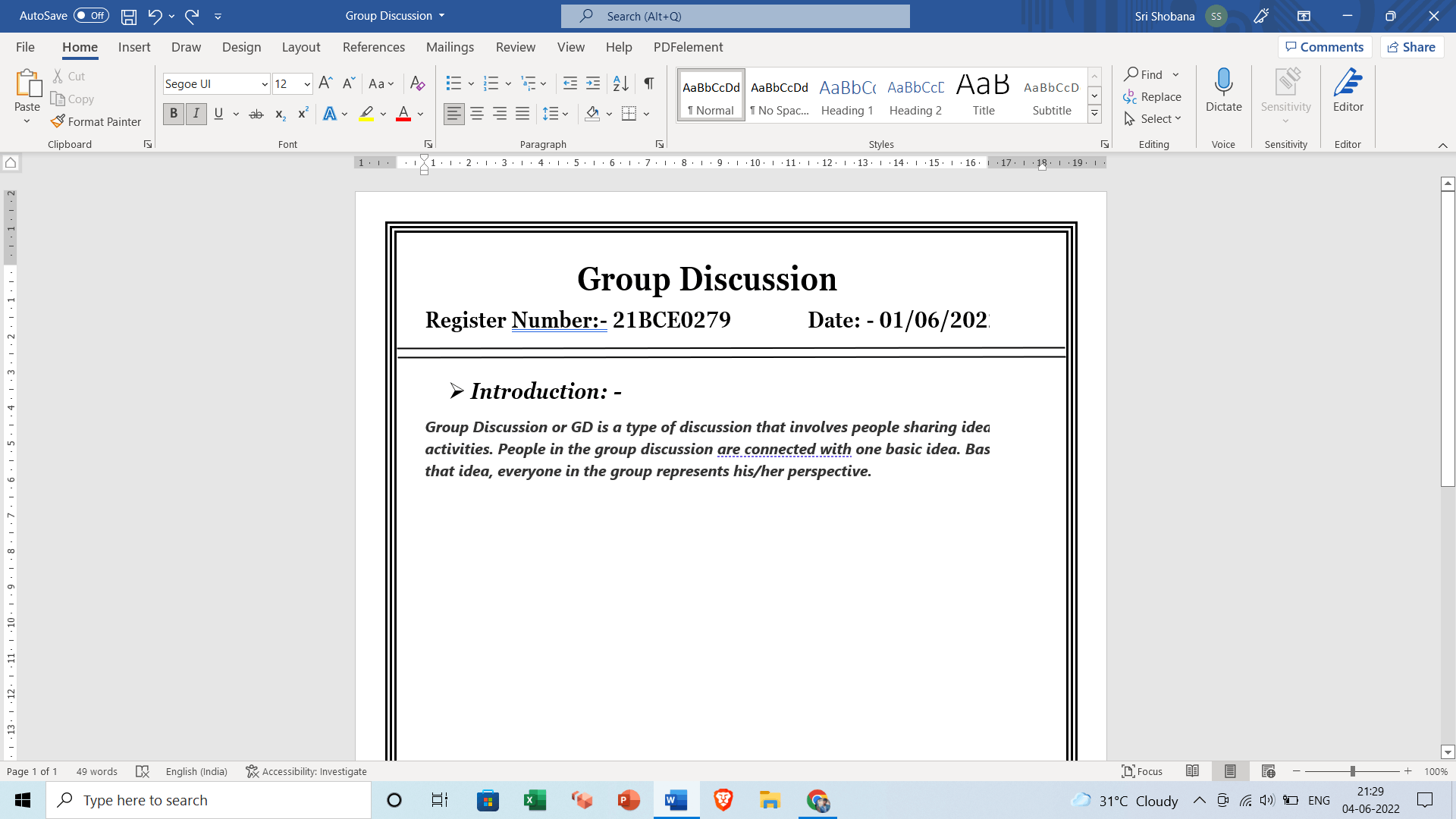
Task: Expand the bullets library dropdown
Action: point(471,83)
